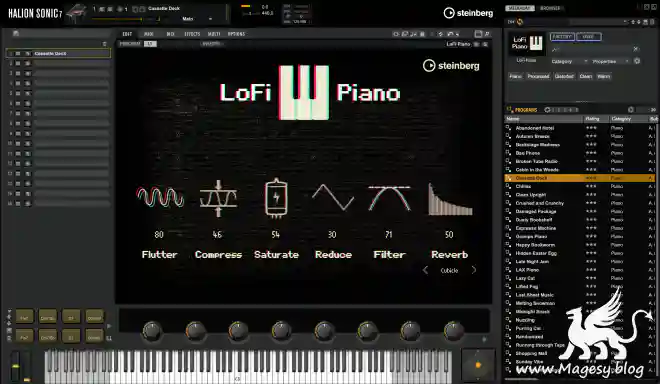The width and height of the screenshot is (660, 384).
Task: Click the first trigger pad in top row
Action: [x=24, y=317]
